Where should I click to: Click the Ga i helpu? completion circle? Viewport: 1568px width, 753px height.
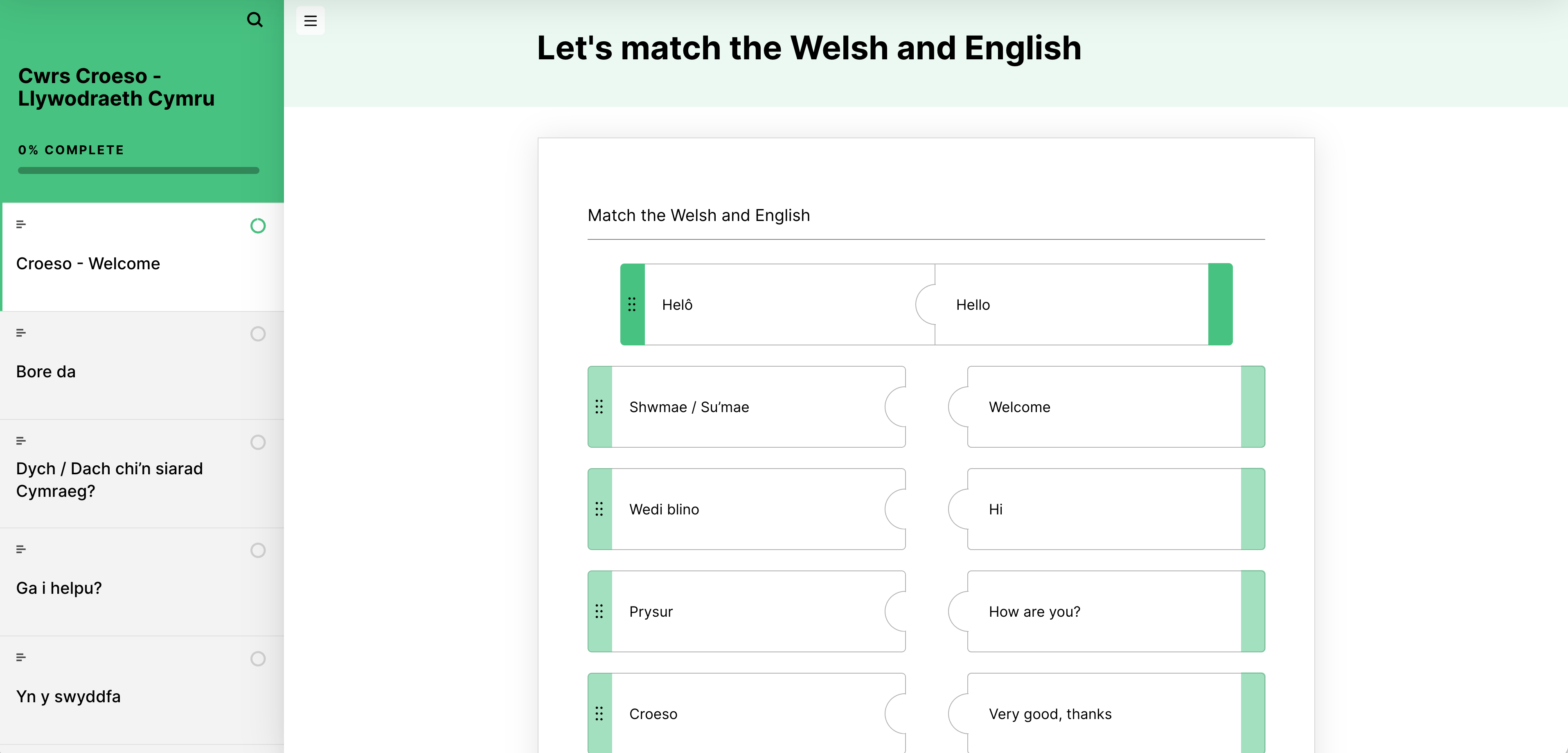tap(258, 550)
